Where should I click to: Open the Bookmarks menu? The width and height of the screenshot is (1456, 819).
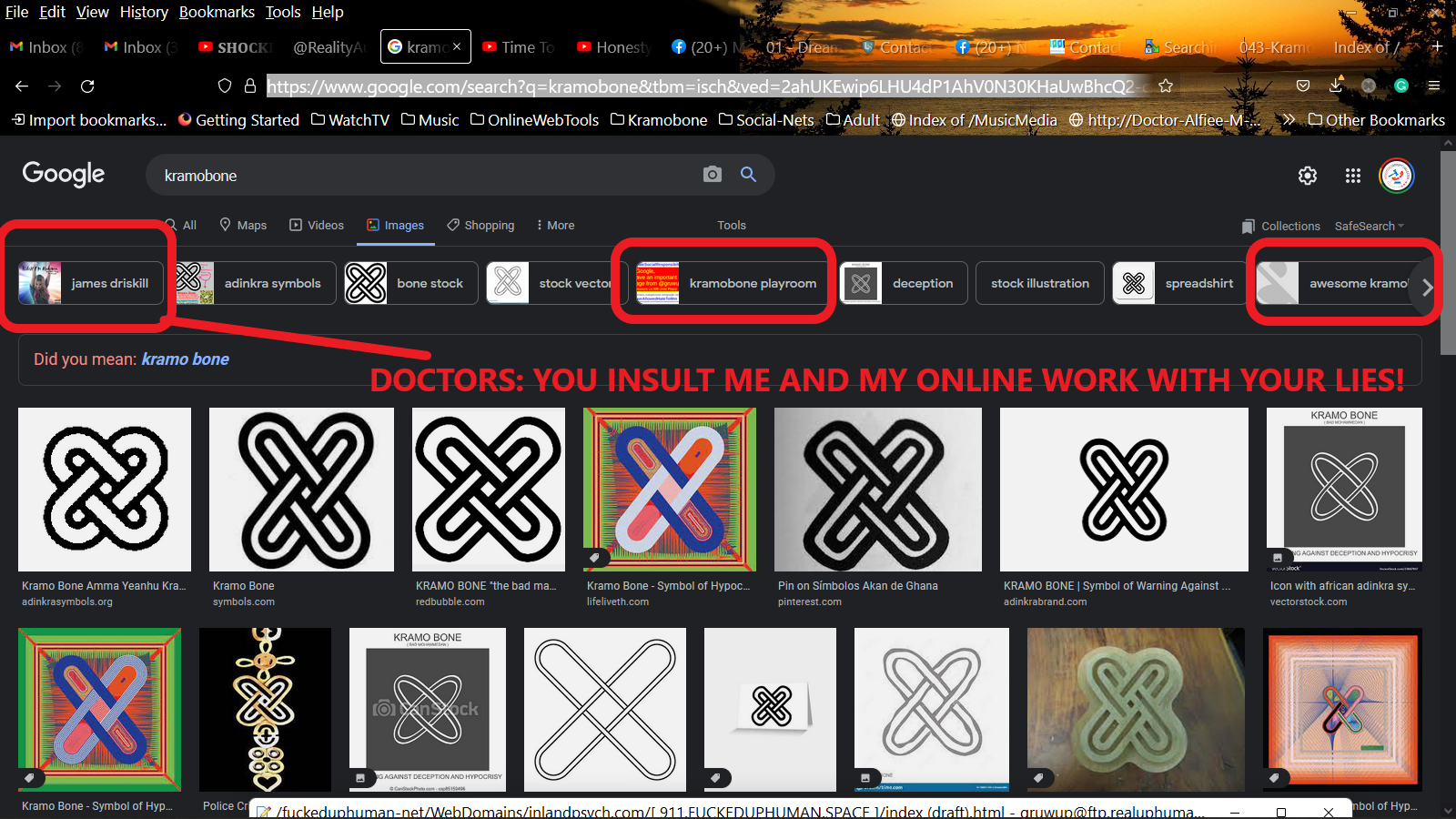coord(217,12)
